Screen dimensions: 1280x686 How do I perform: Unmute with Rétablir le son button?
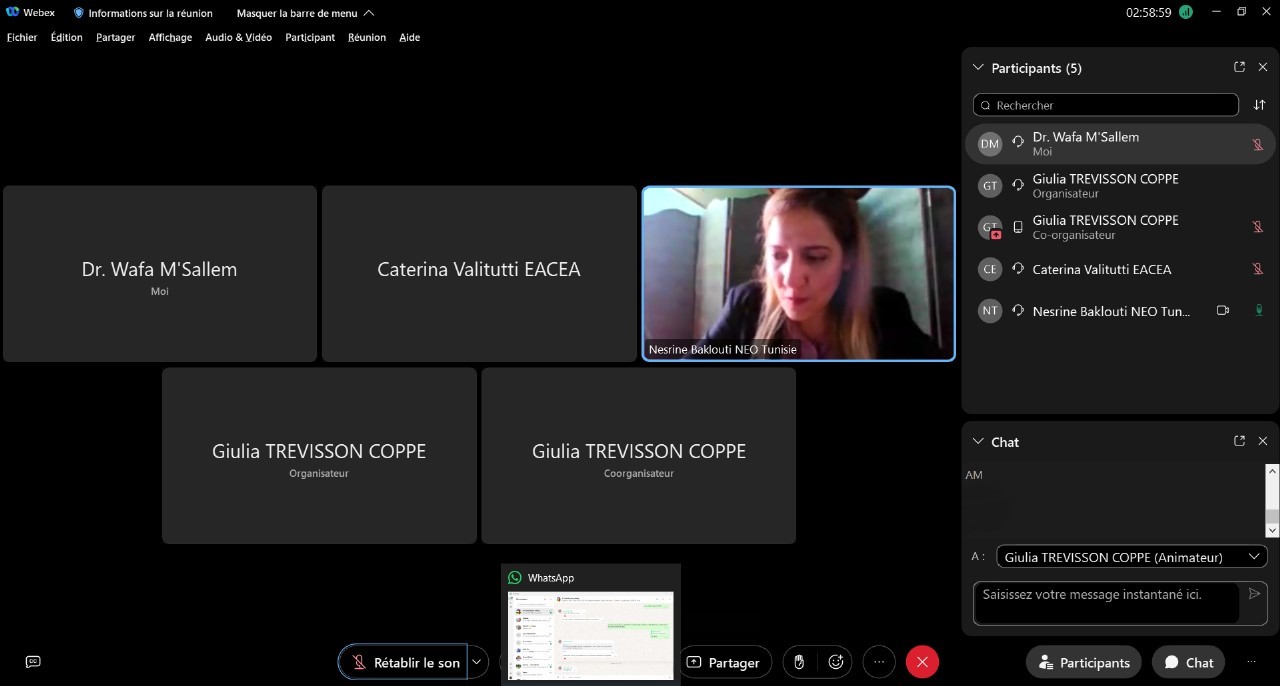coord(403,662)
